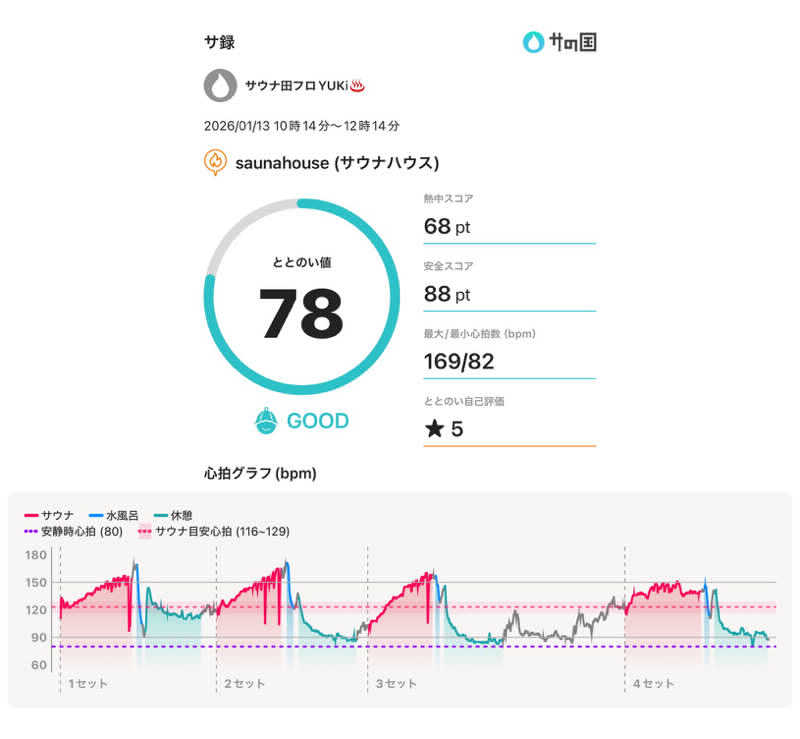Viewport: 800px width, 739px height.
Task: Open the サウナ田フロYUKi user profile
Action: (295, 86)
